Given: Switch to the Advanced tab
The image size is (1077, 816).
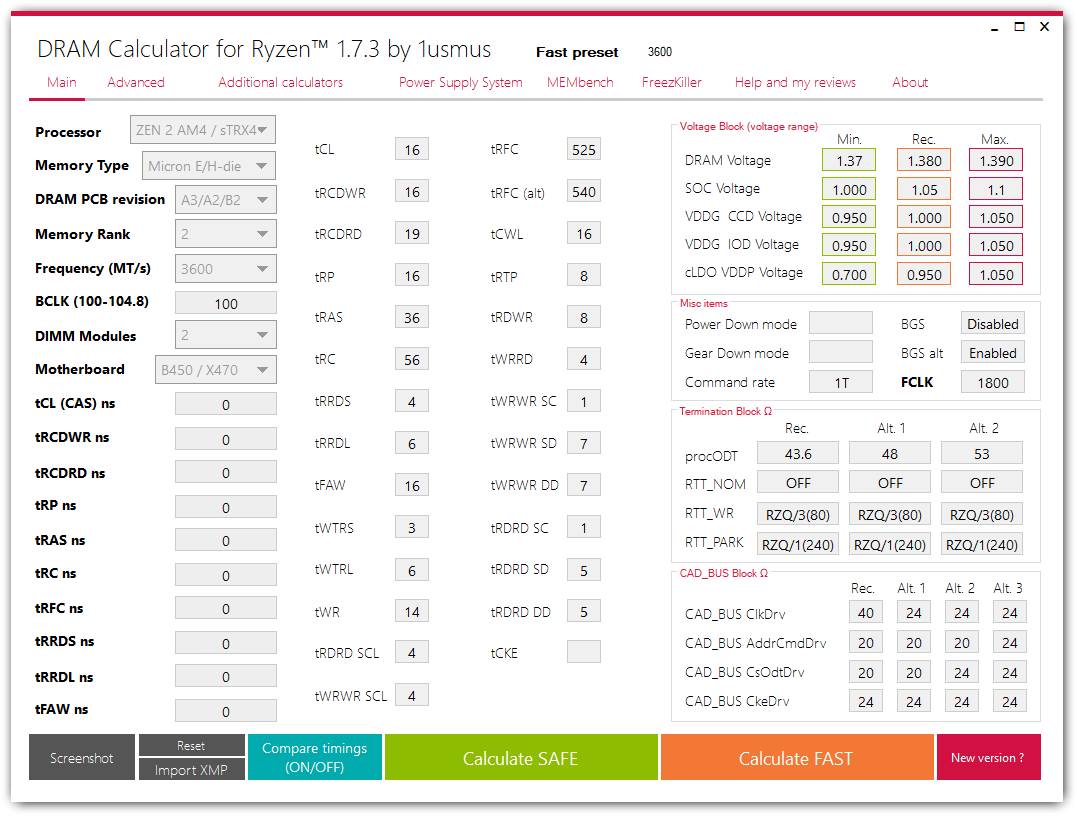Looking at the screenshot, I should (x=136, y=82).
